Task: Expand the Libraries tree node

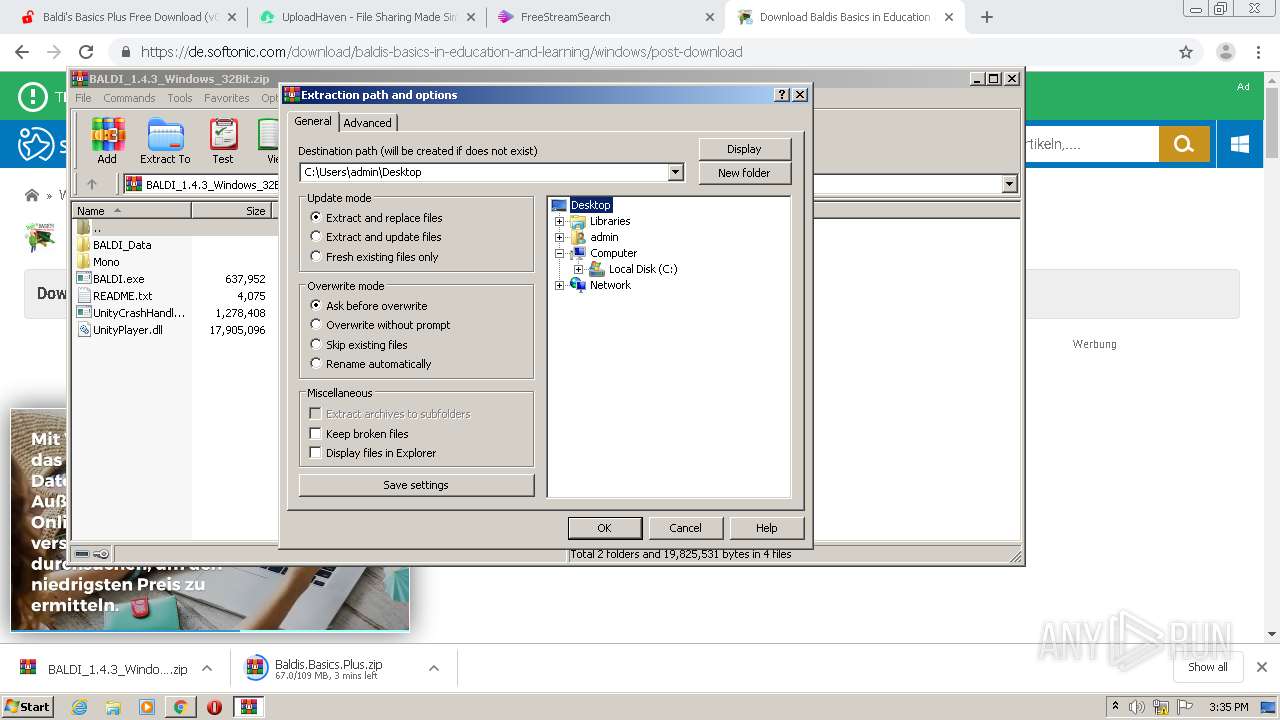Action: pos(560,221)
